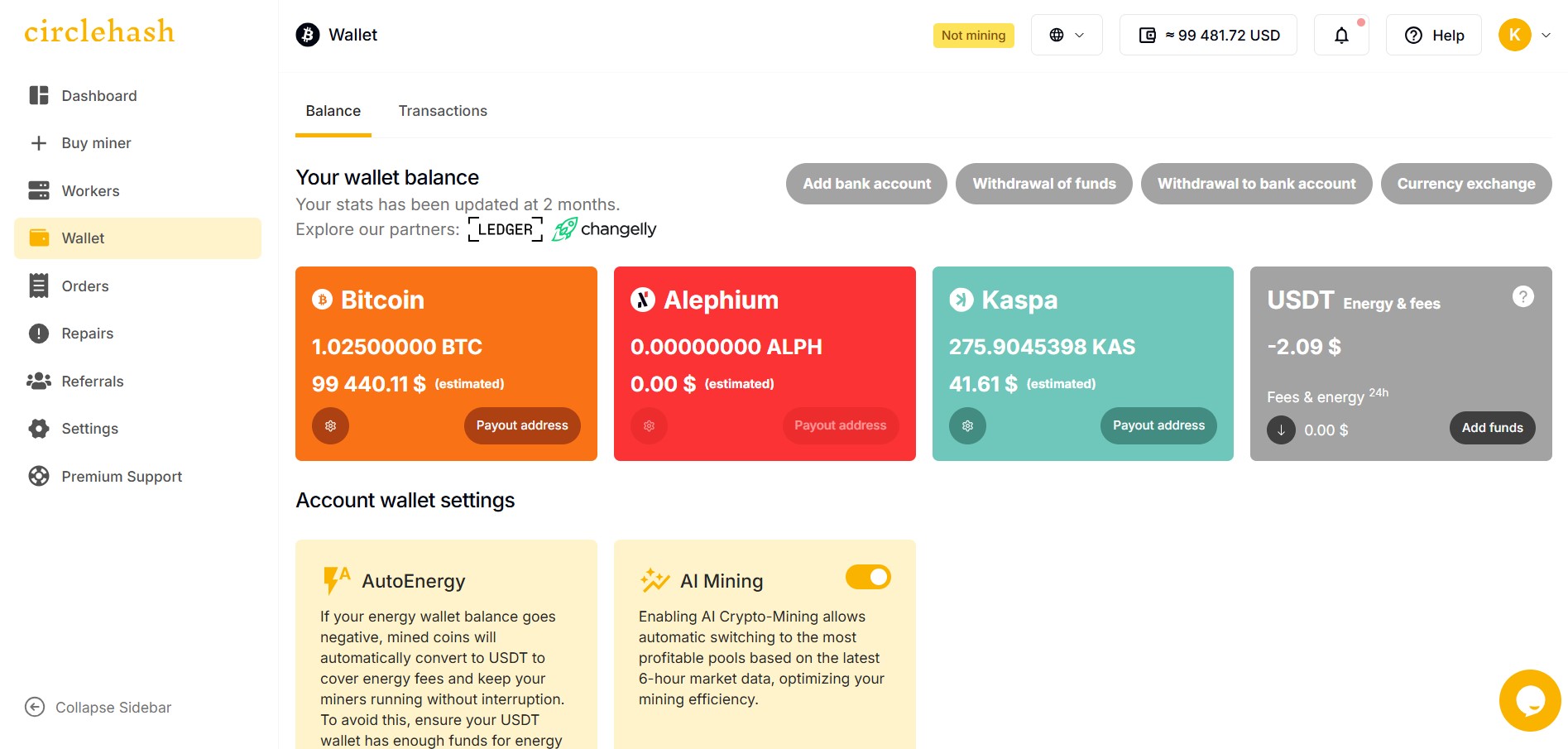Disable the AI Mining toggle

coord(868,577)
